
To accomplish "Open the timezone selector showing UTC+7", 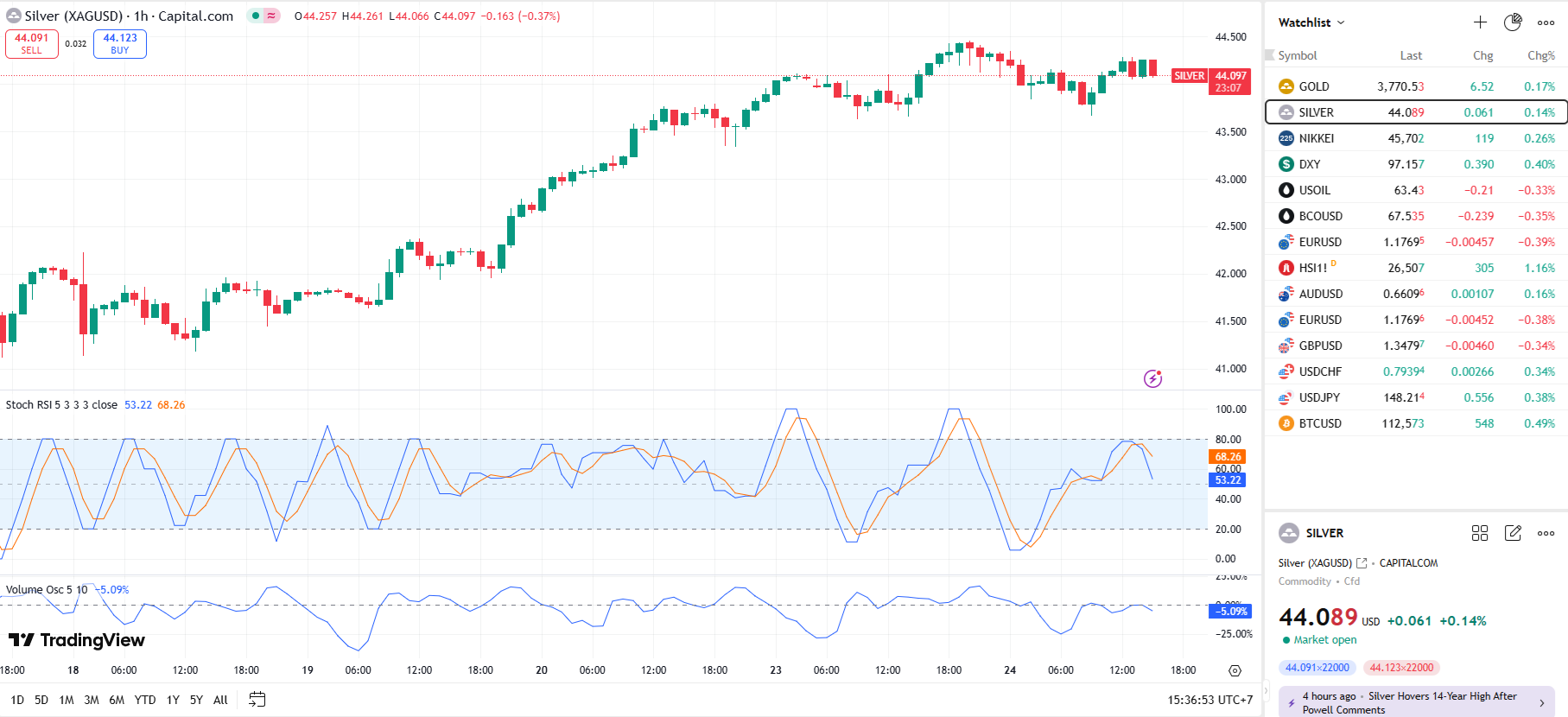I will 1208,700.
